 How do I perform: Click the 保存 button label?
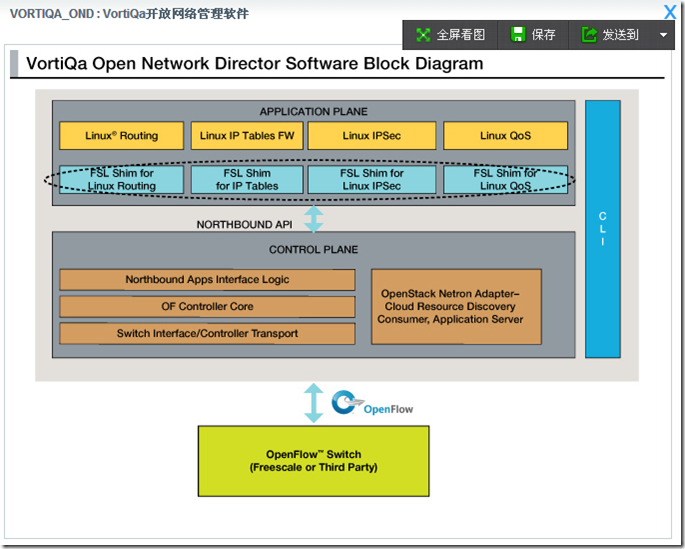click(543, 35)
